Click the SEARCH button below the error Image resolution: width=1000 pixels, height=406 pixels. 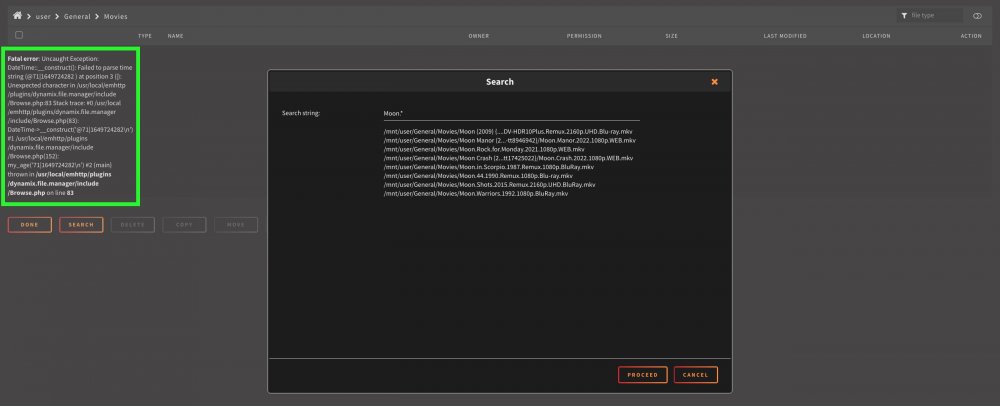point(81,224)
